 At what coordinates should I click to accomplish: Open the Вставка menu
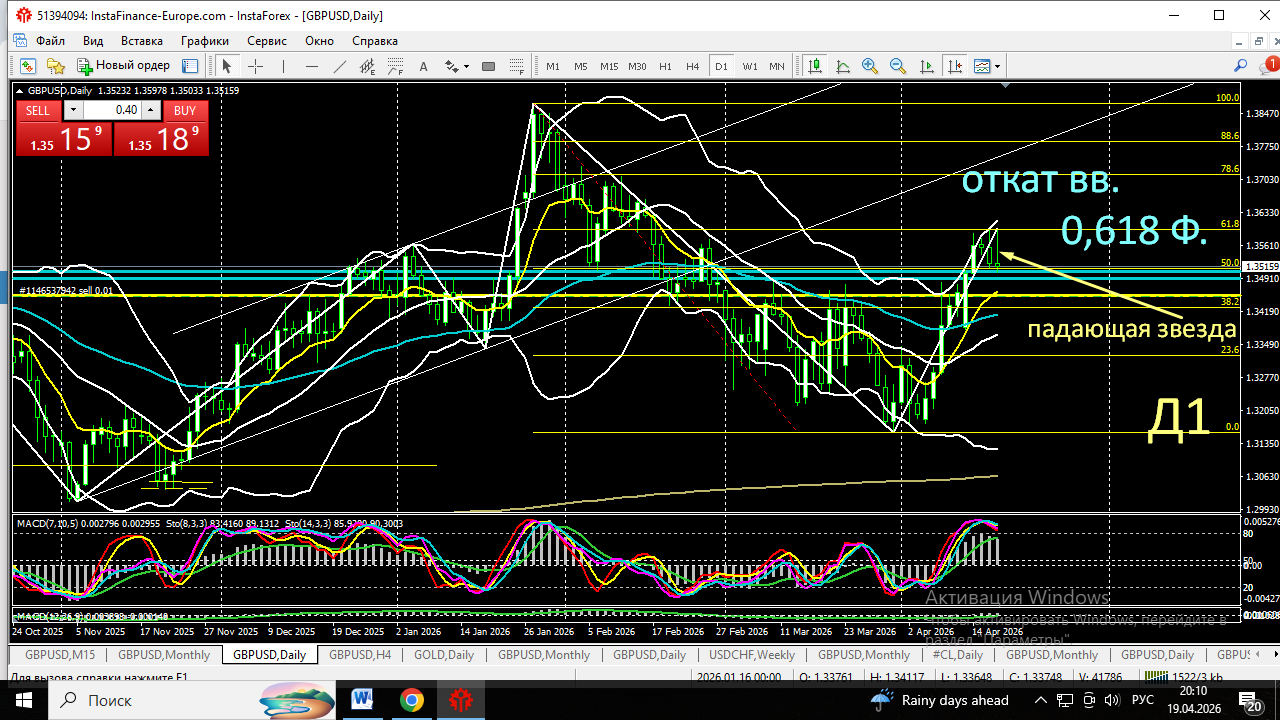(141, 41)
